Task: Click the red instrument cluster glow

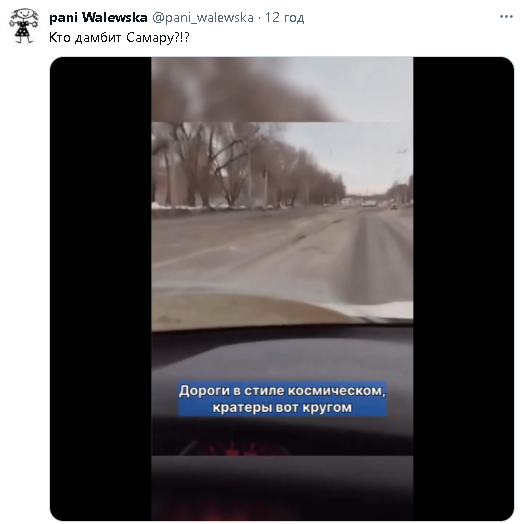Action: [x=237, y=449]
